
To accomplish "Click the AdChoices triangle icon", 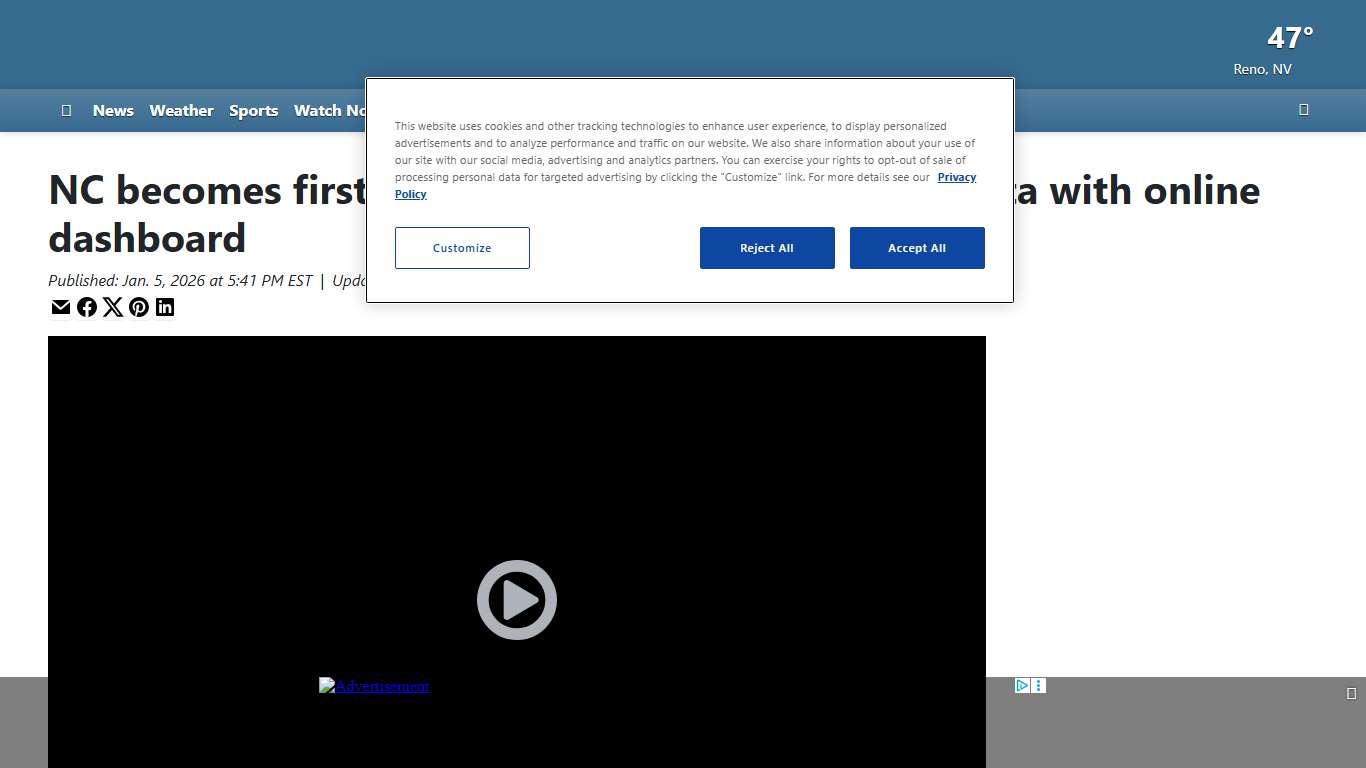I will [x=1022, y=686].
